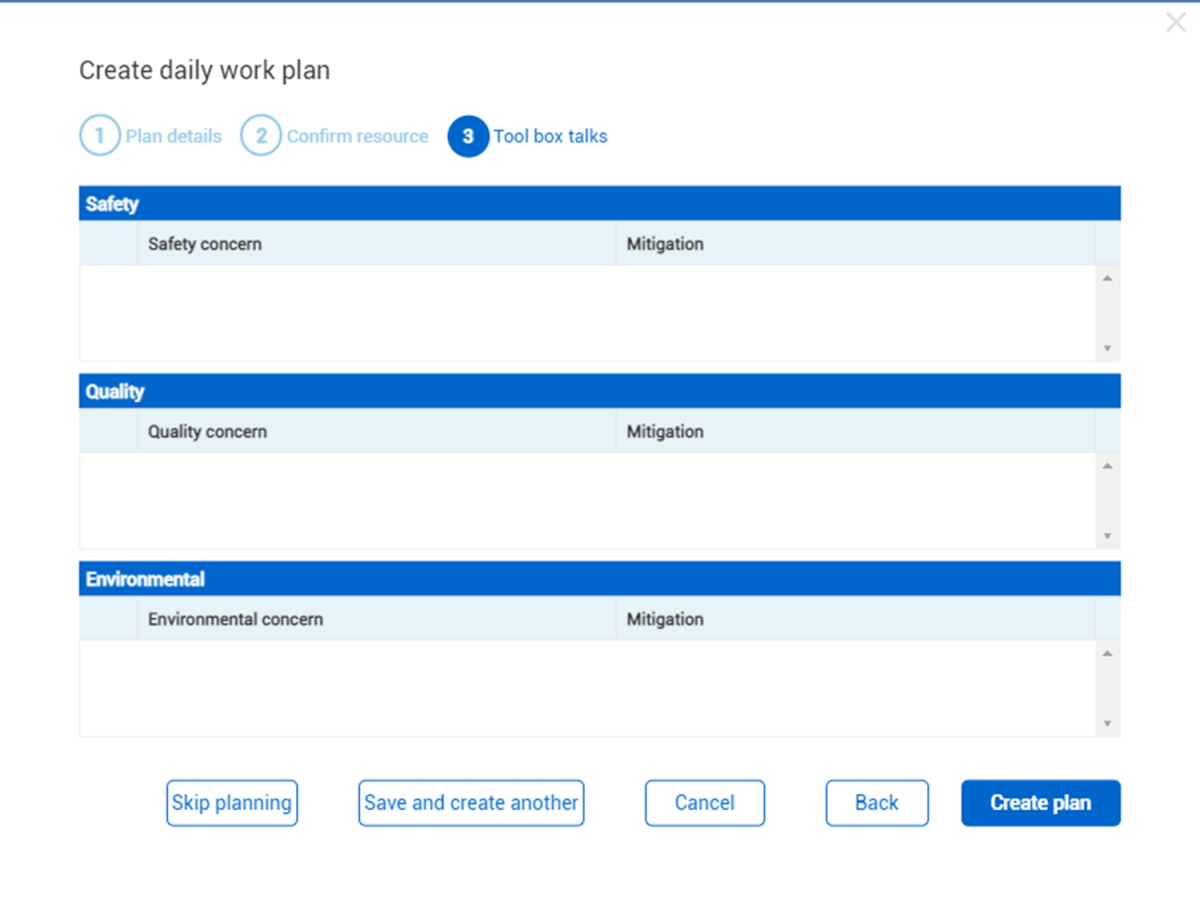Open the Plan details step
Screen dimensions: 1200x910
pyautogui.click(x=173, y=136)
